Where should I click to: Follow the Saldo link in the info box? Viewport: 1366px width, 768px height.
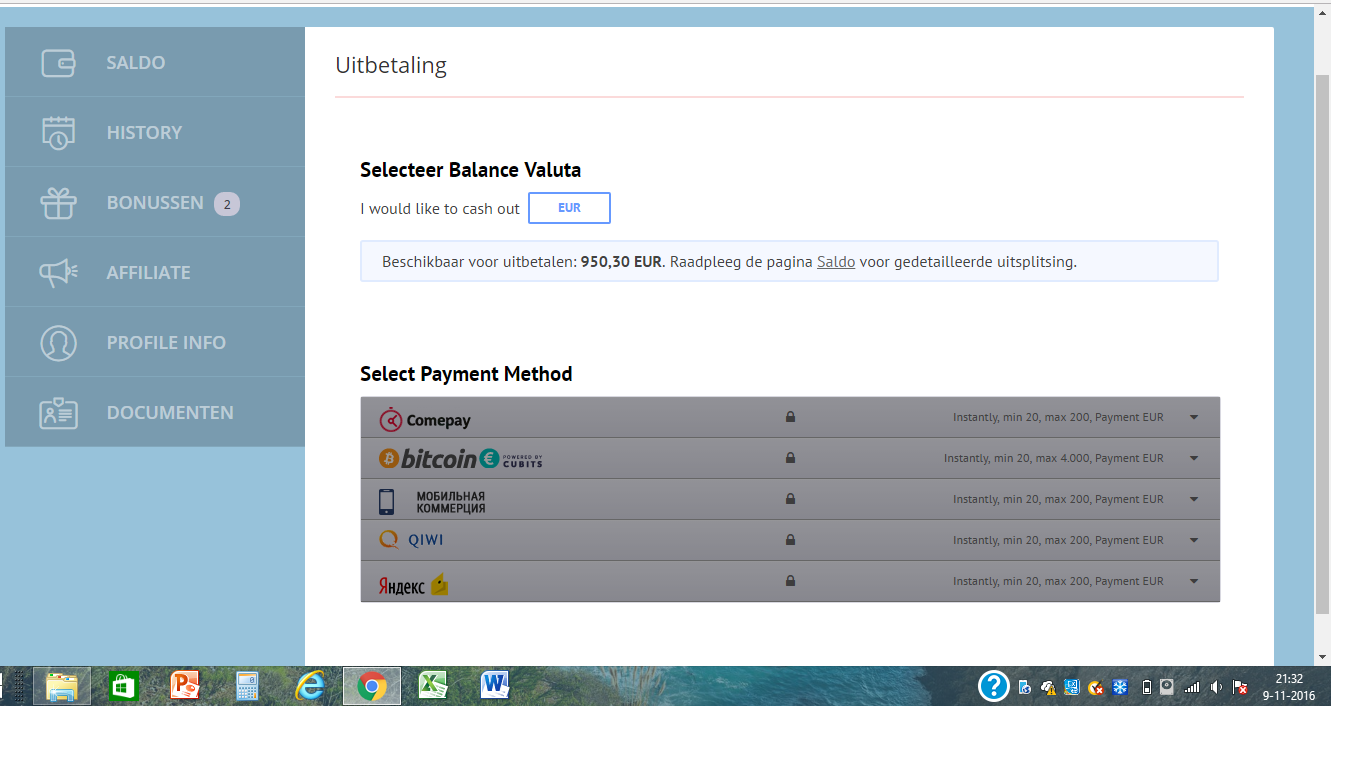pyautogui.click(x=836, y=262)
